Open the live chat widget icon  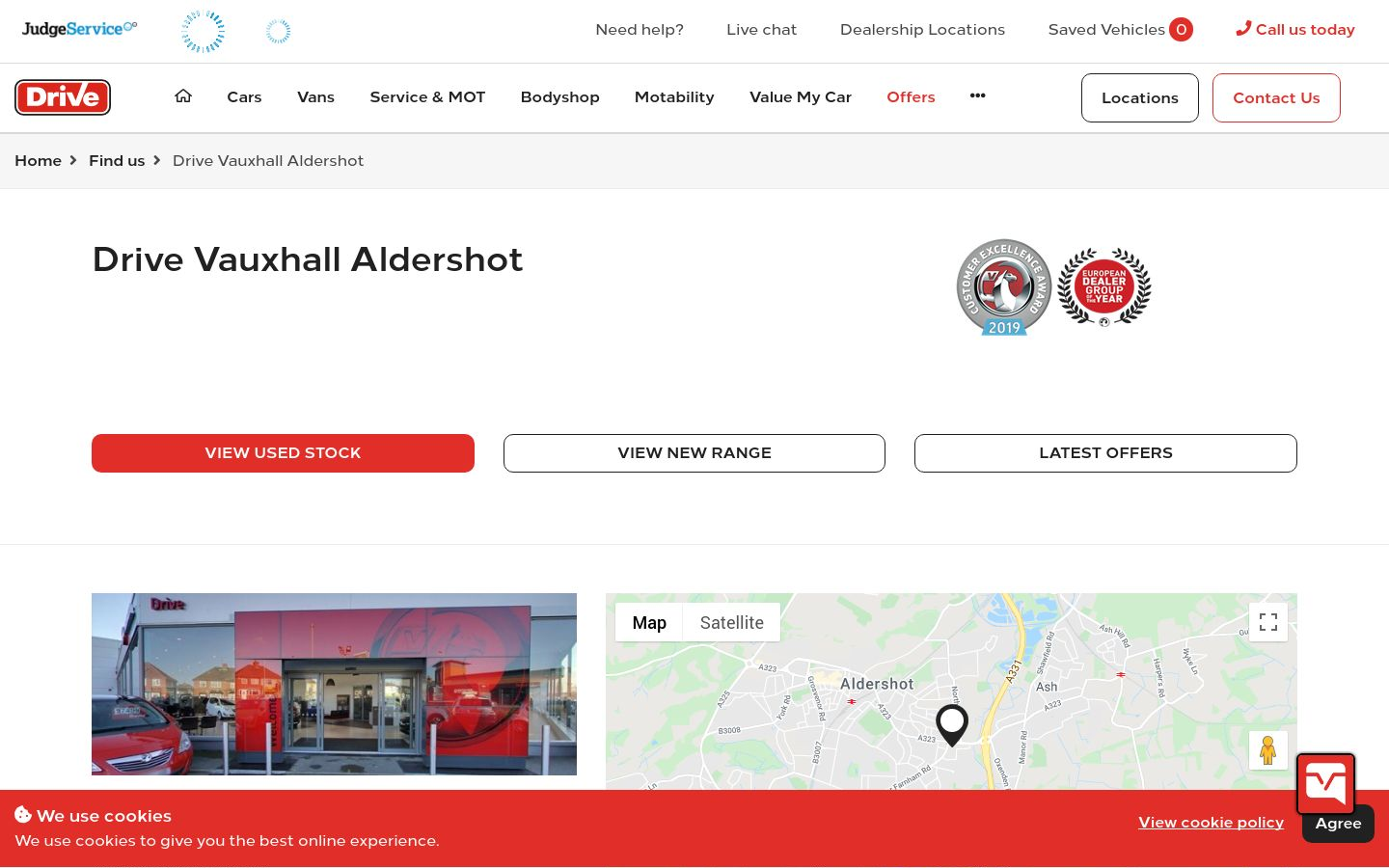point(1325,784)
